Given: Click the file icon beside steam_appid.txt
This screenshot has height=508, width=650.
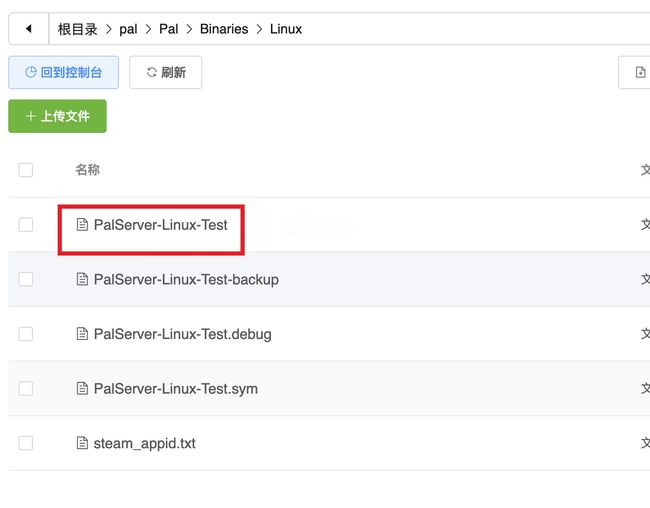Looking at the screenshot, I should point(82,443).
